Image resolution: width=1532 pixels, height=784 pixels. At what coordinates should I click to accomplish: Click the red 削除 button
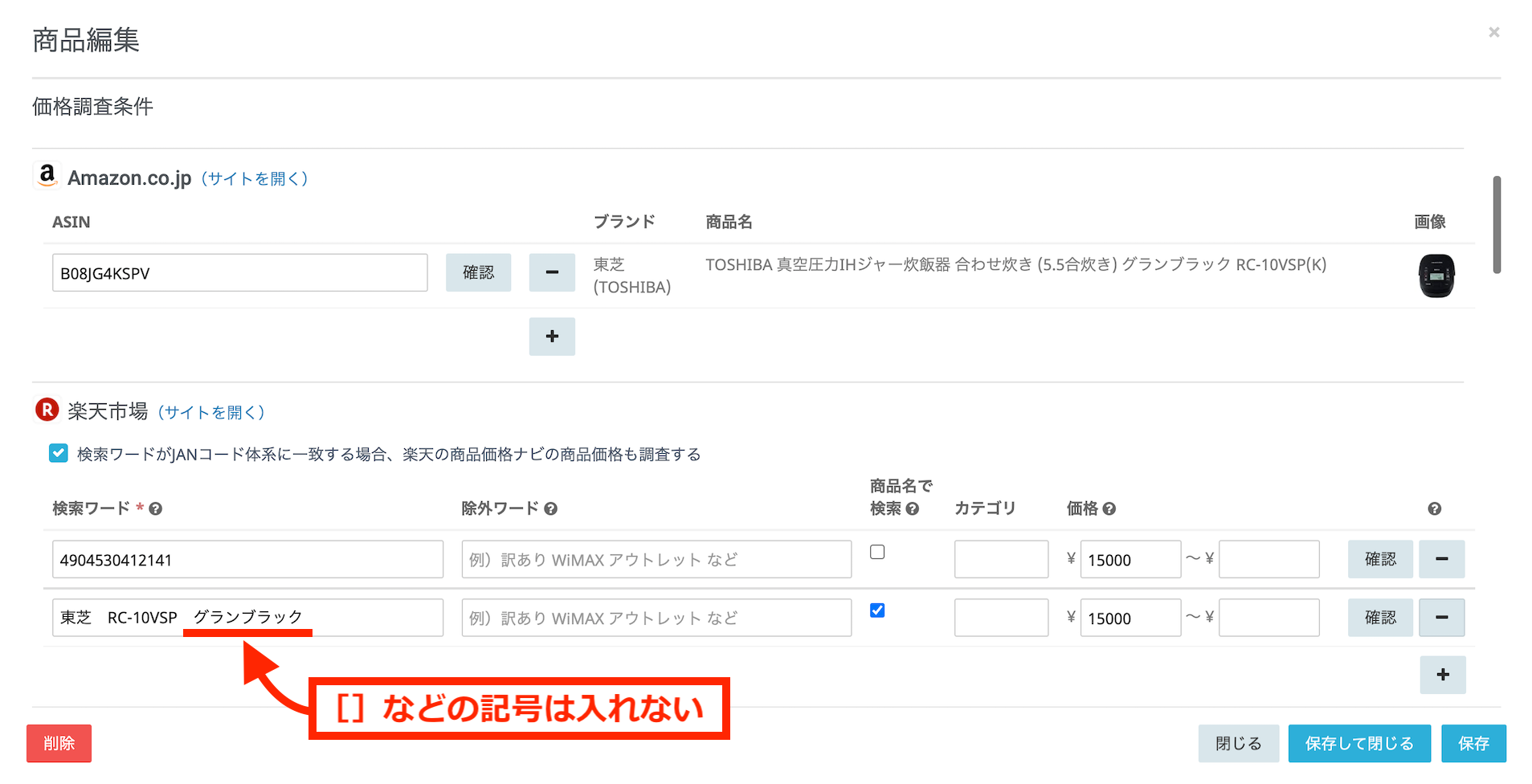click(59, 743)
